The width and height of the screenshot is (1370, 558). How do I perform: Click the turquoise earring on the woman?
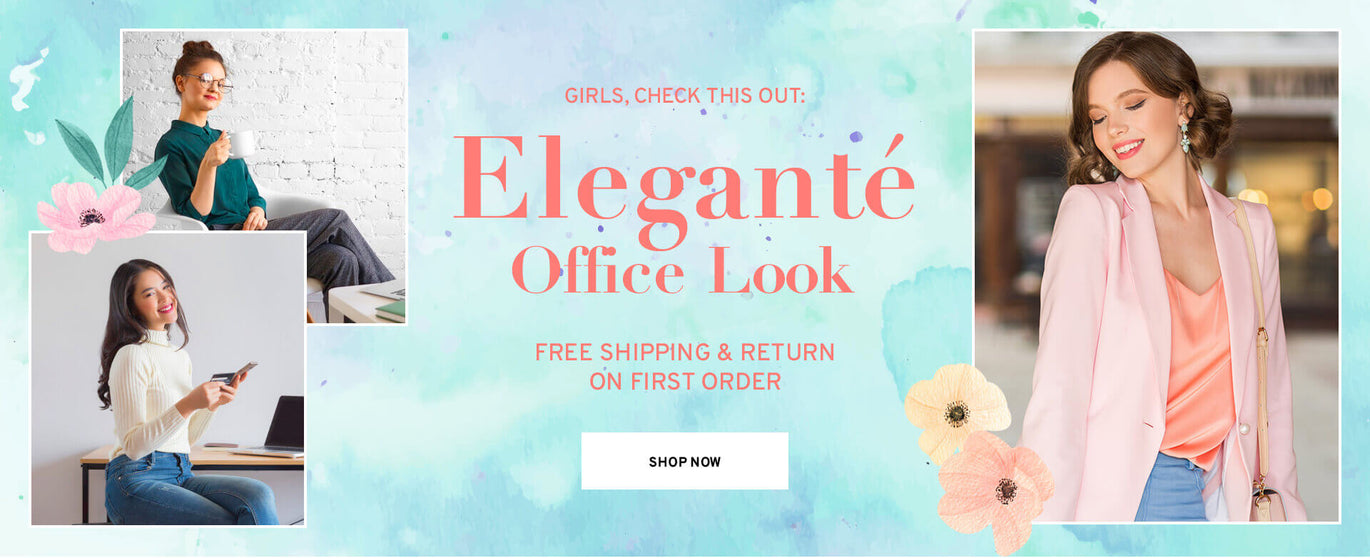coord(1185,136)
